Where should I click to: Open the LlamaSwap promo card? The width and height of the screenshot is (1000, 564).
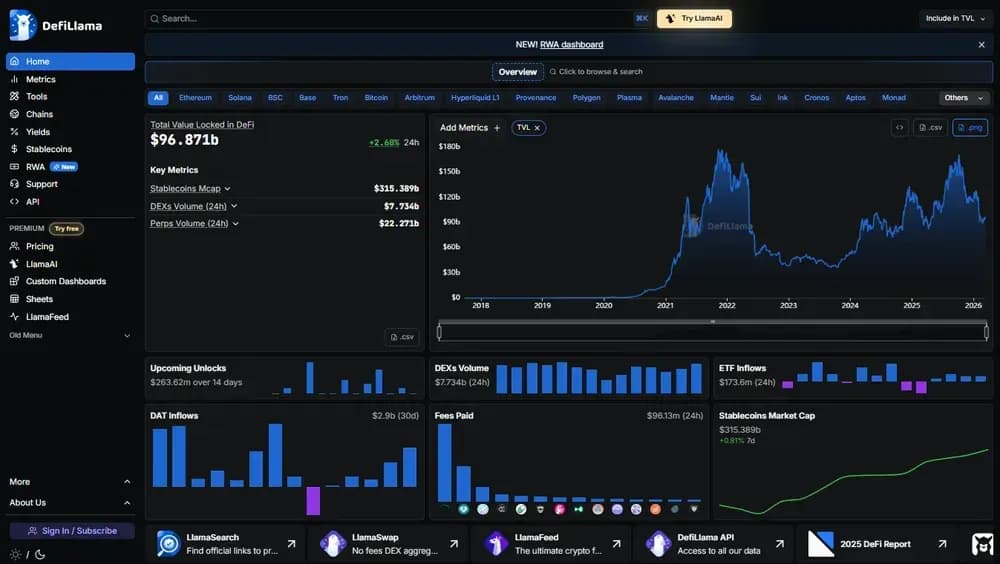383,544
